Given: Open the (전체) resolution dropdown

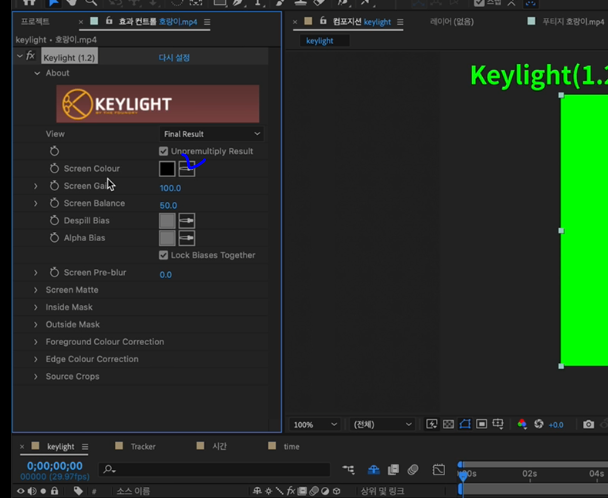Looking at the screenshot, I should pos(382,424).
